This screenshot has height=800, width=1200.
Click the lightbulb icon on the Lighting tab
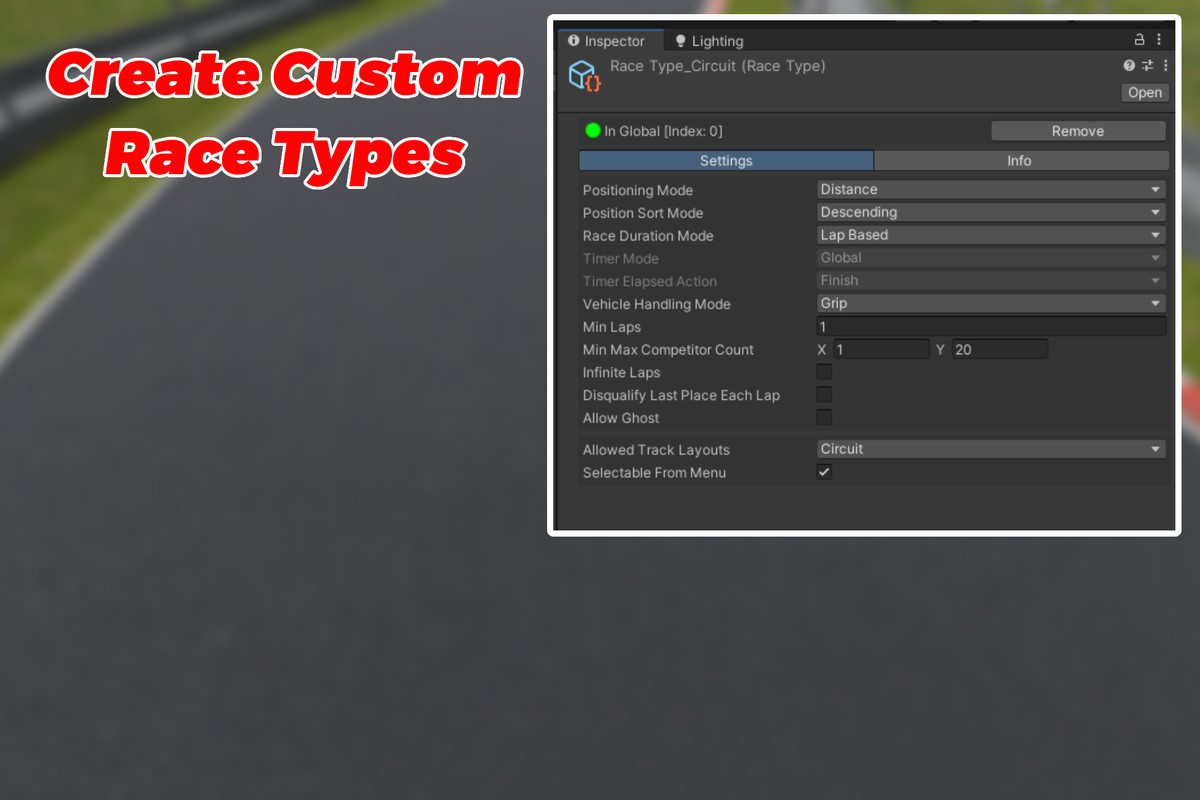[681, 41]
